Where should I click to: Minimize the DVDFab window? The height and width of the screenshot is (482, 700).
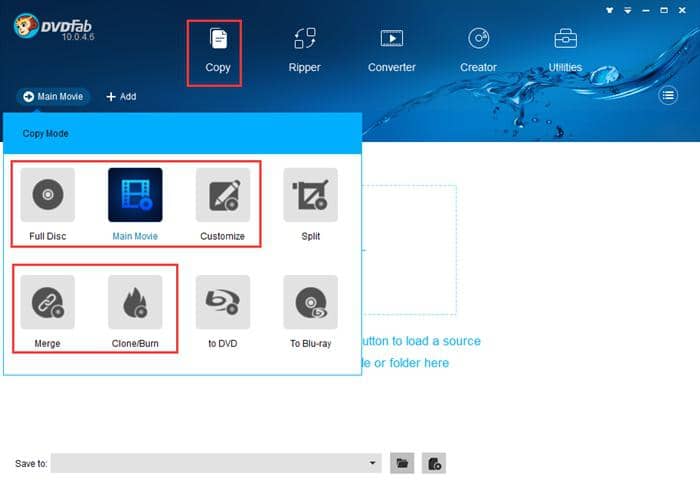click(x=646, y=10)
